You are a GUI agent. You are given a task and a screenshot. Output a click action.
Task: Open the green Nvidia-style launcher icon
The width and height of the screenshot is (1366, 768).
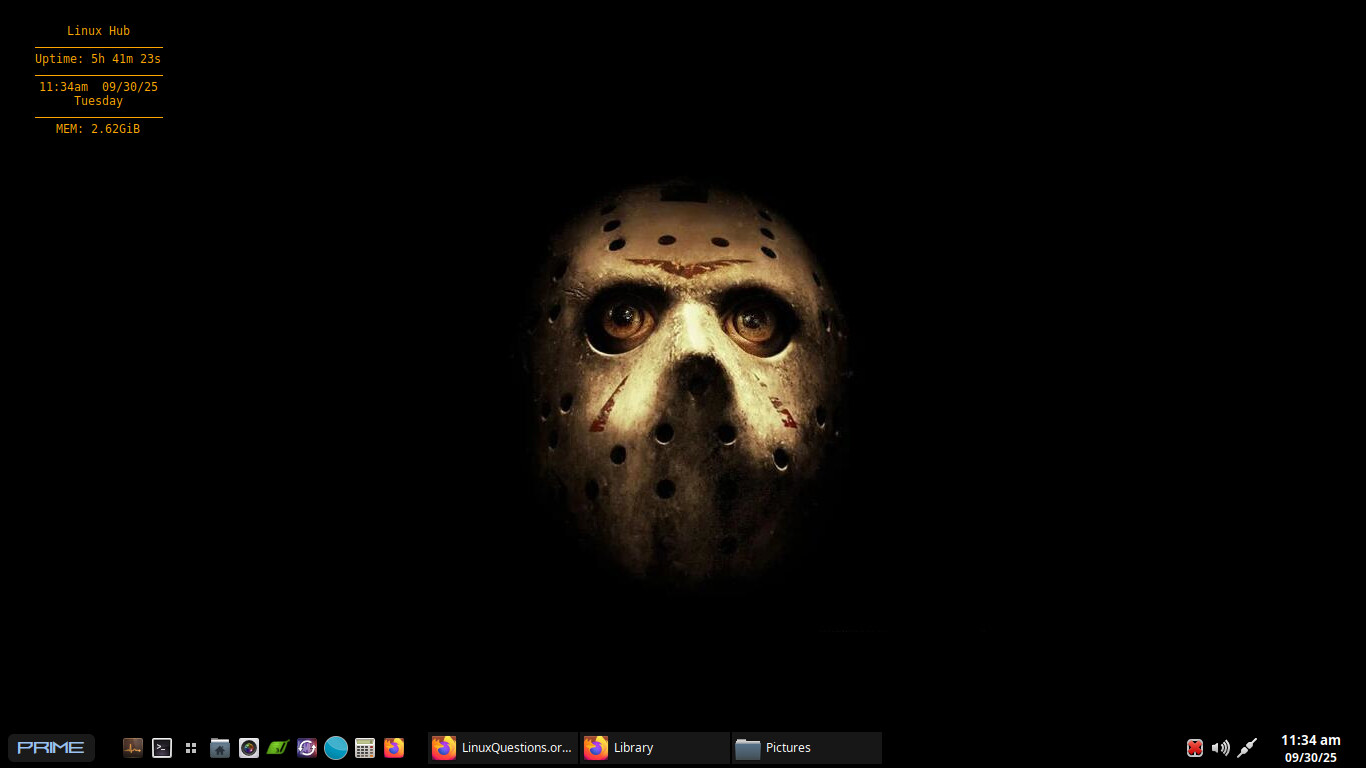click(x=278, y=747)
